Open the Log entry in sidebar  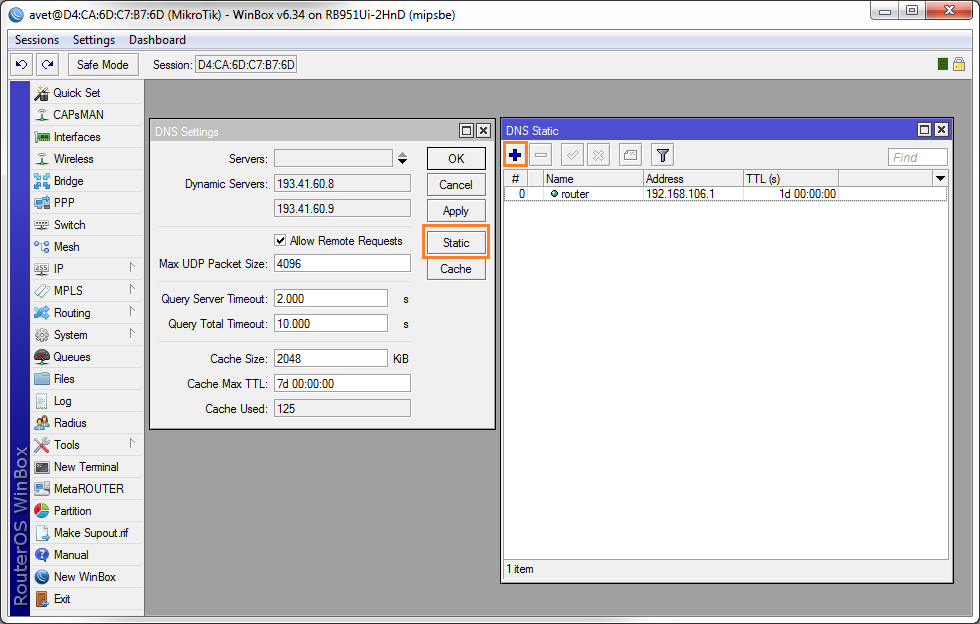pos(62,401)
